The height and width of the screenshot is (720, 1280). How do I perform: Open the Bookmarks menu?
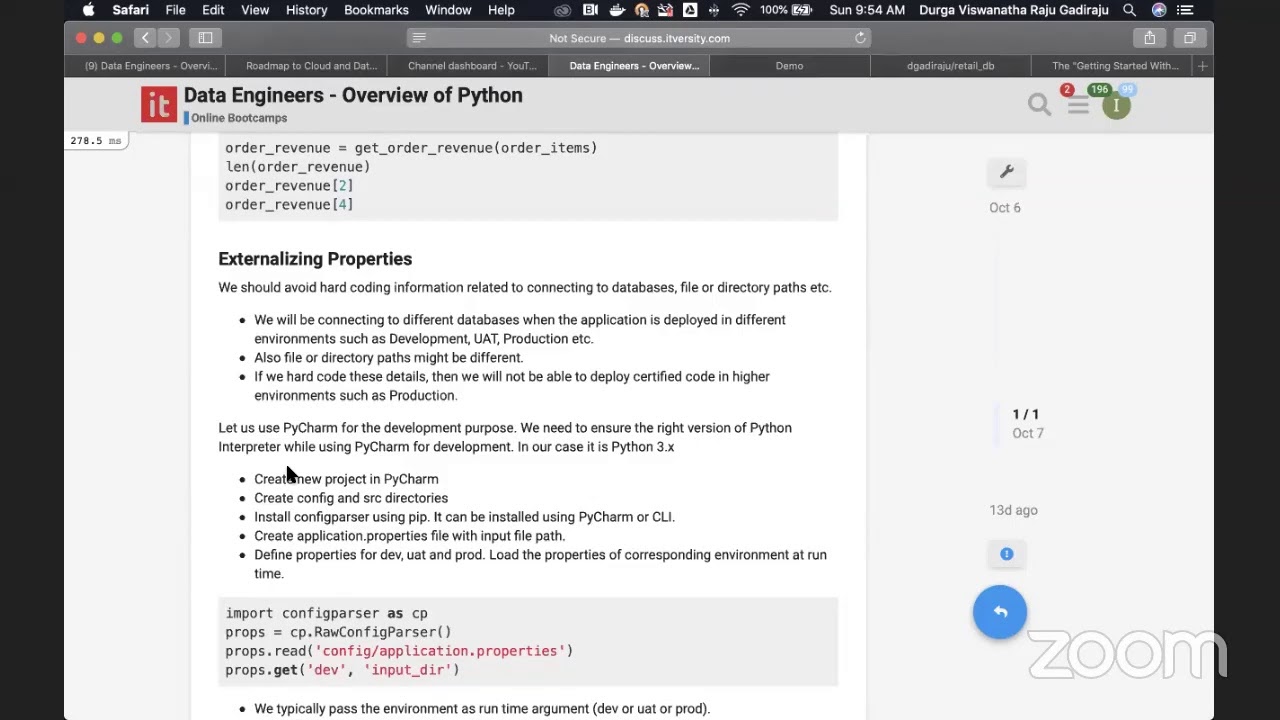[376, 10]
